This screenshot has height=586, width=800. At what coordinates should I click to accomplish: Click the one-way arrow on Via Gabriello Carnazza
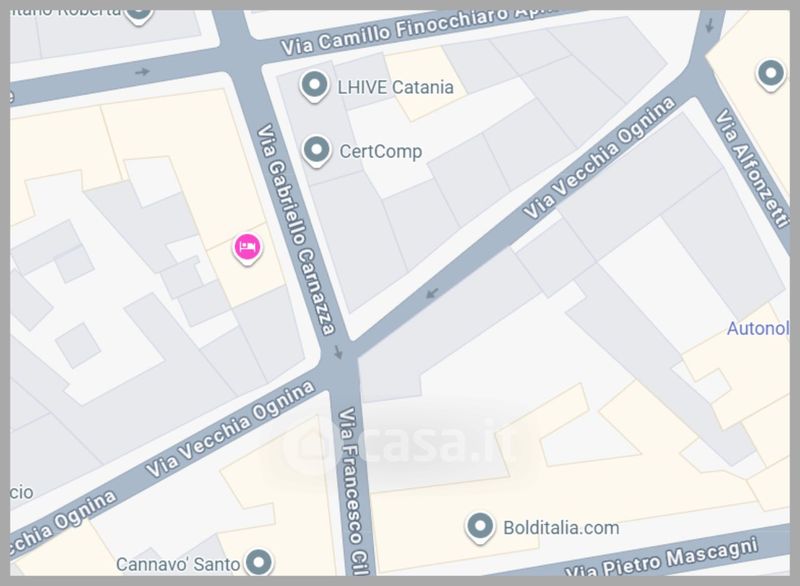(338, 352)
